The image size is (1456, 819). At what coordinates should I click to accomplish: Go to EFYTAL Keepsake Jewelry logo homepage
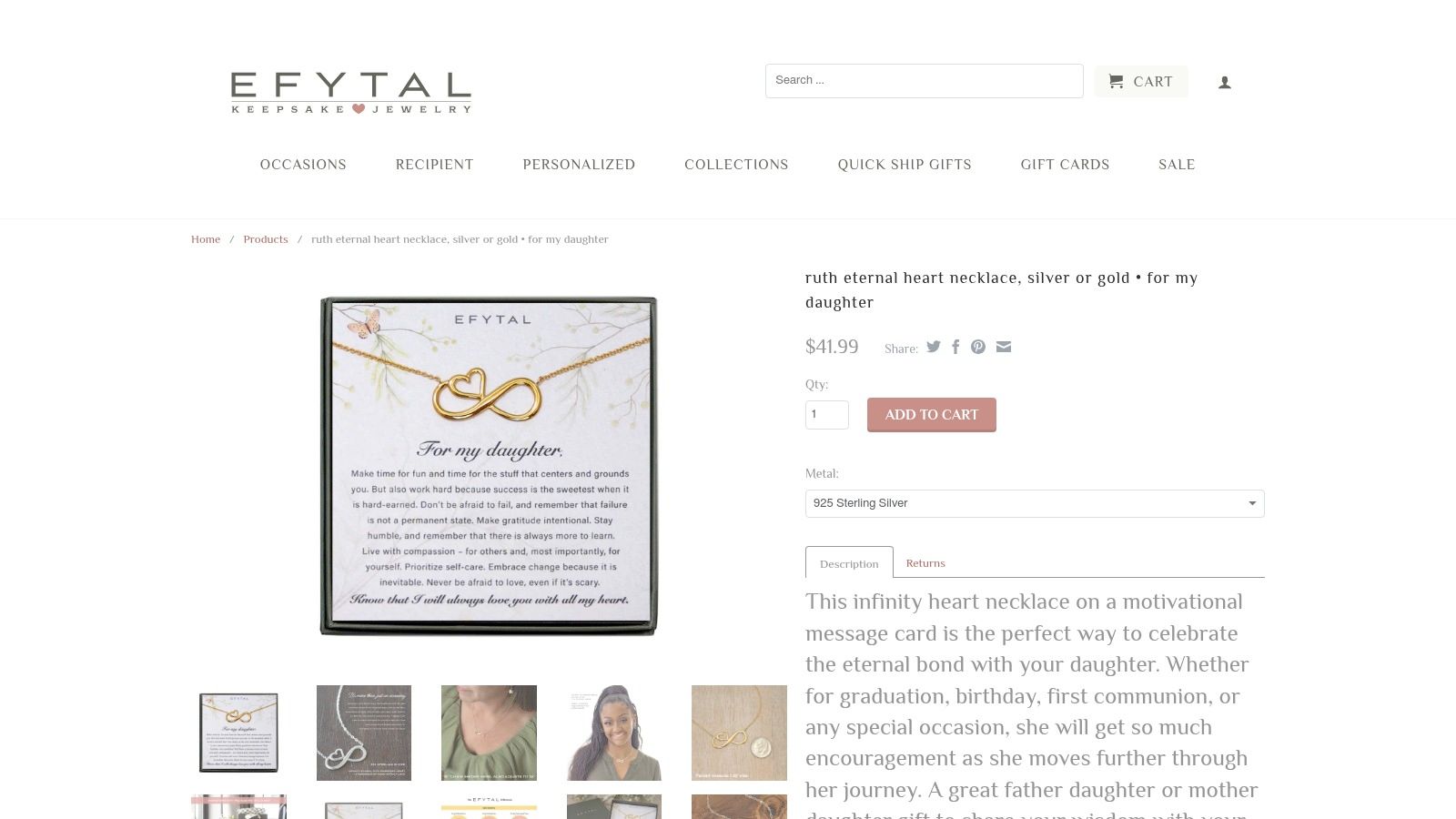point(350,93)
